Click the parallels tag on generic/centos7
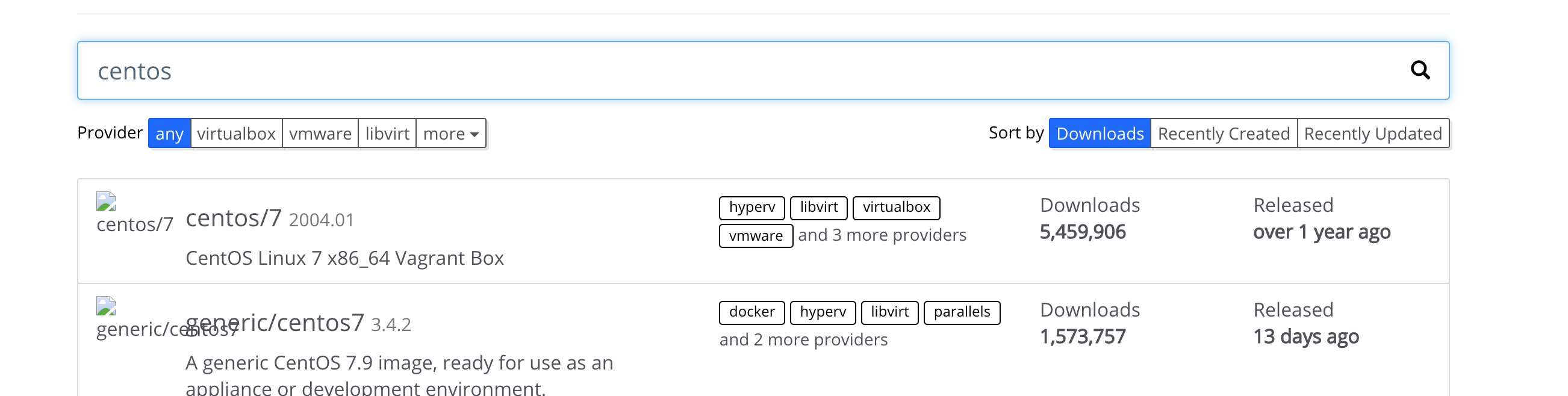1568x396 pixels. tap(962, 313)
